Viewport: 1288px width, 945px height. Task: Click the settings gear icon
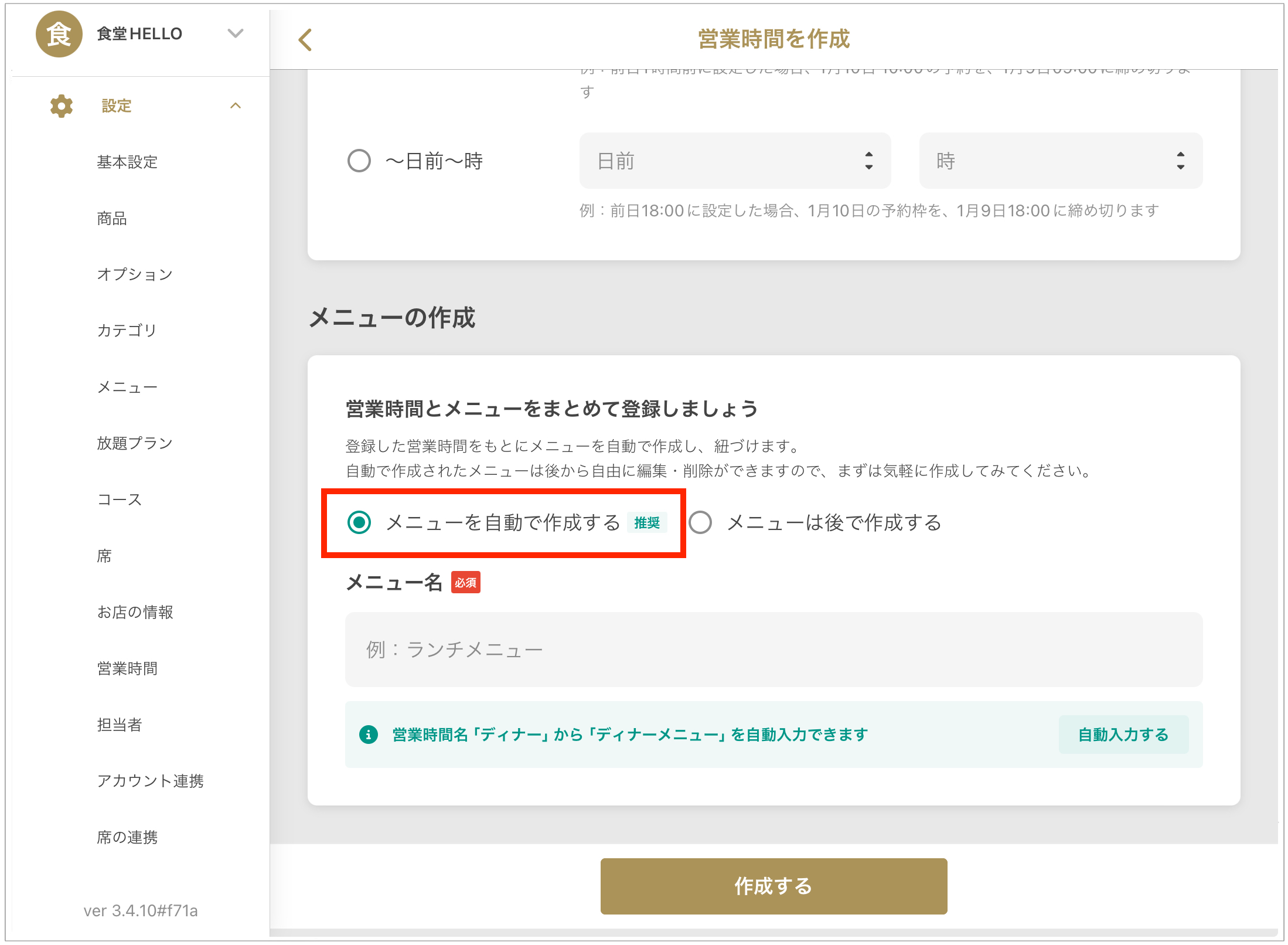pos(62,106)
